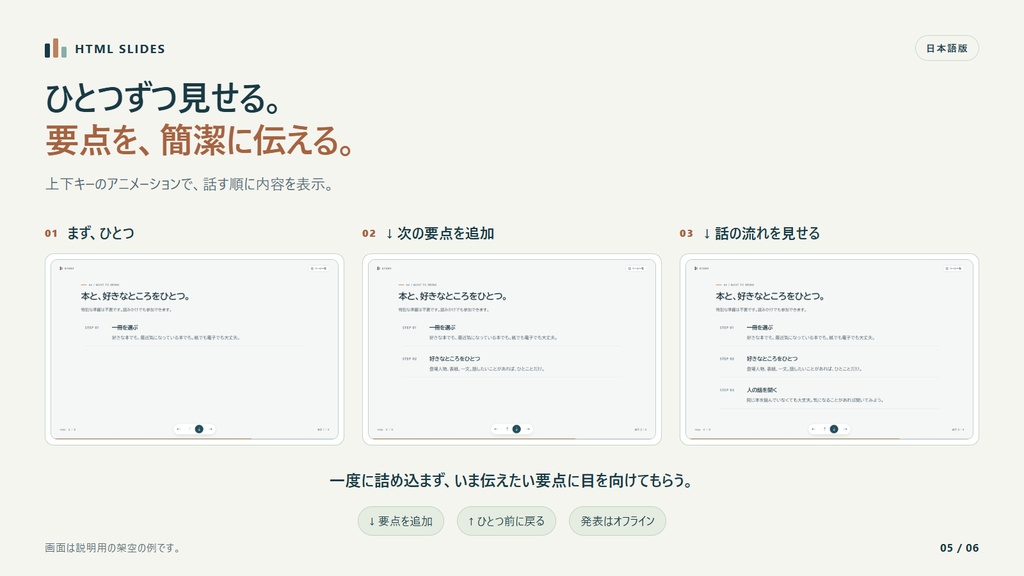Click the HTML SLIDES brand text

click(x=120, y=49)
